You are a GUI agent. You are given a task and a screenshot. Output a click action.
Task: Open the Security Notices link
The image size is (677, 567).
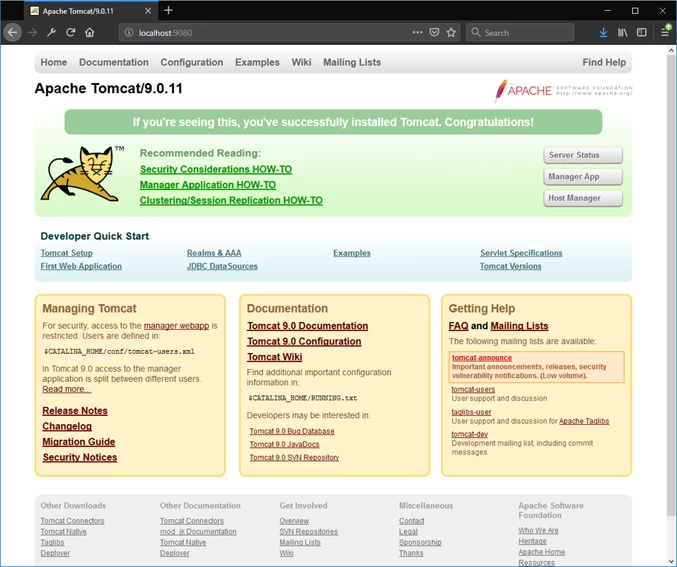(79, 457)
